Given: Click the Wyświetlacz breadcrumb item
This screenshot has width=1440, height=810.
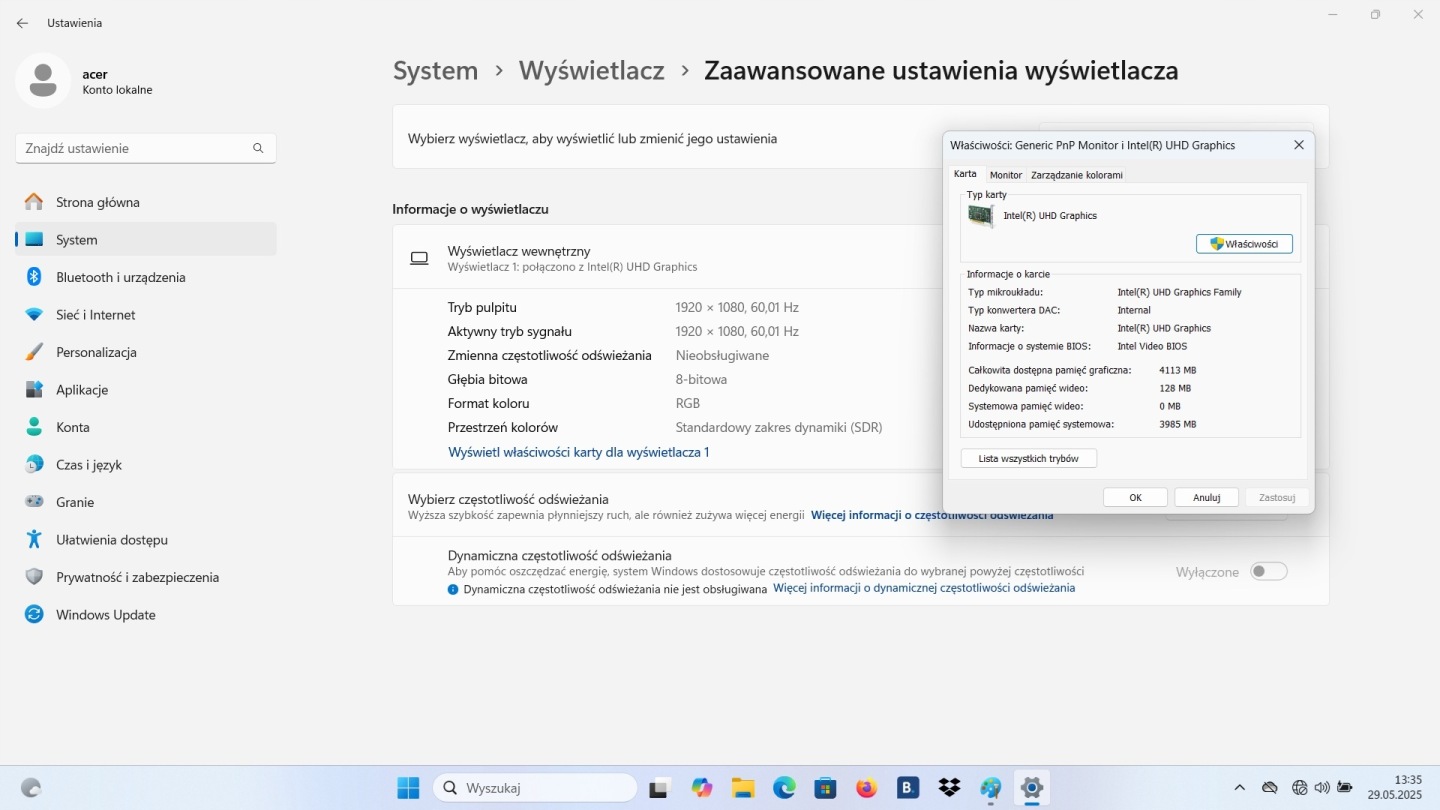Looking at the screenshot, I should click(591, 71).
